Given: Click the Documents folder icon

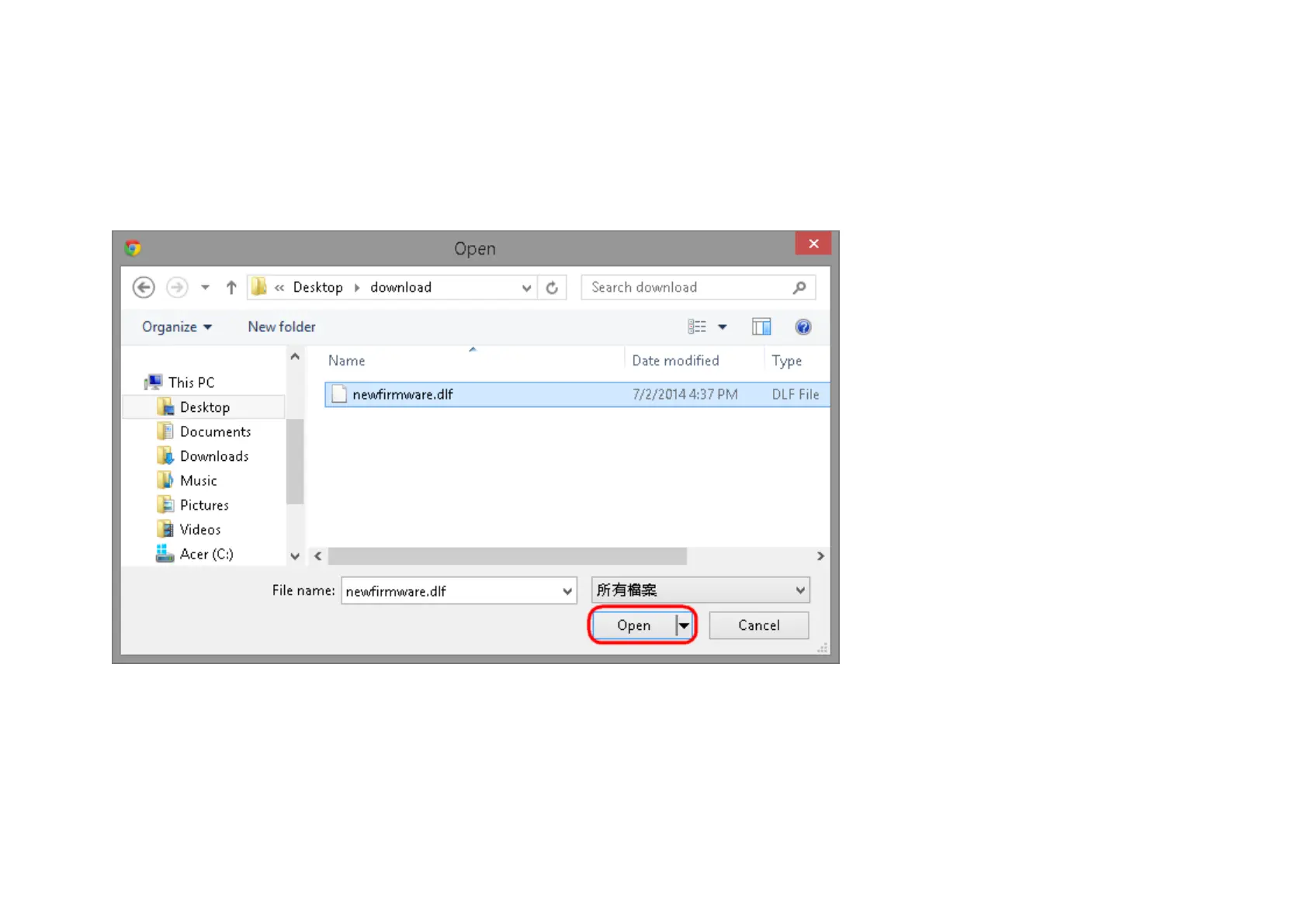Looking at the screenshot, I should point(165,431).
